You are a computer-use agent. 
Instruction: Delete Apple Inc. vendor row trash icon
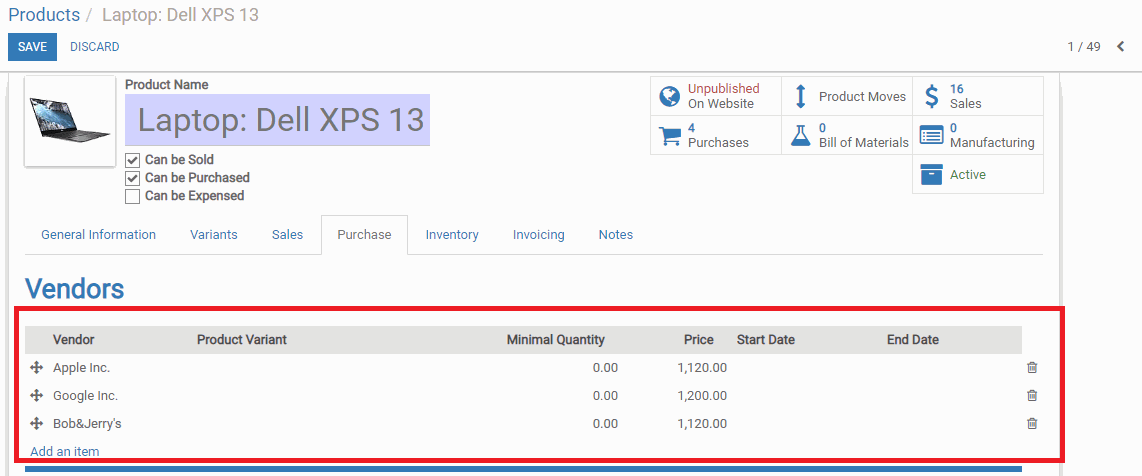pyautogui.click(x=1032, y=368)
